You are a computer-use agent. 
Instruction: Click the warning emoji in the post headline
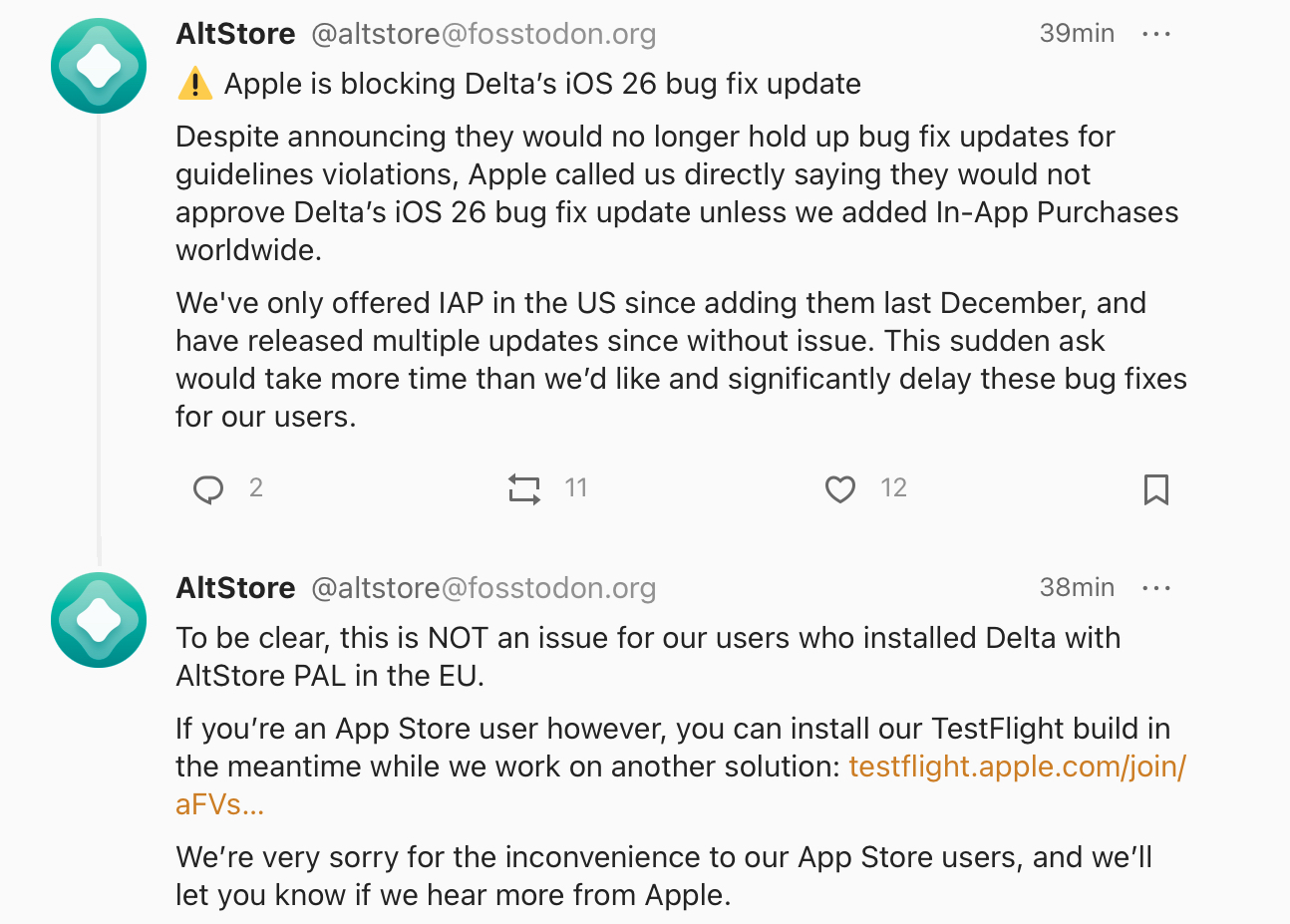(194, 84)
